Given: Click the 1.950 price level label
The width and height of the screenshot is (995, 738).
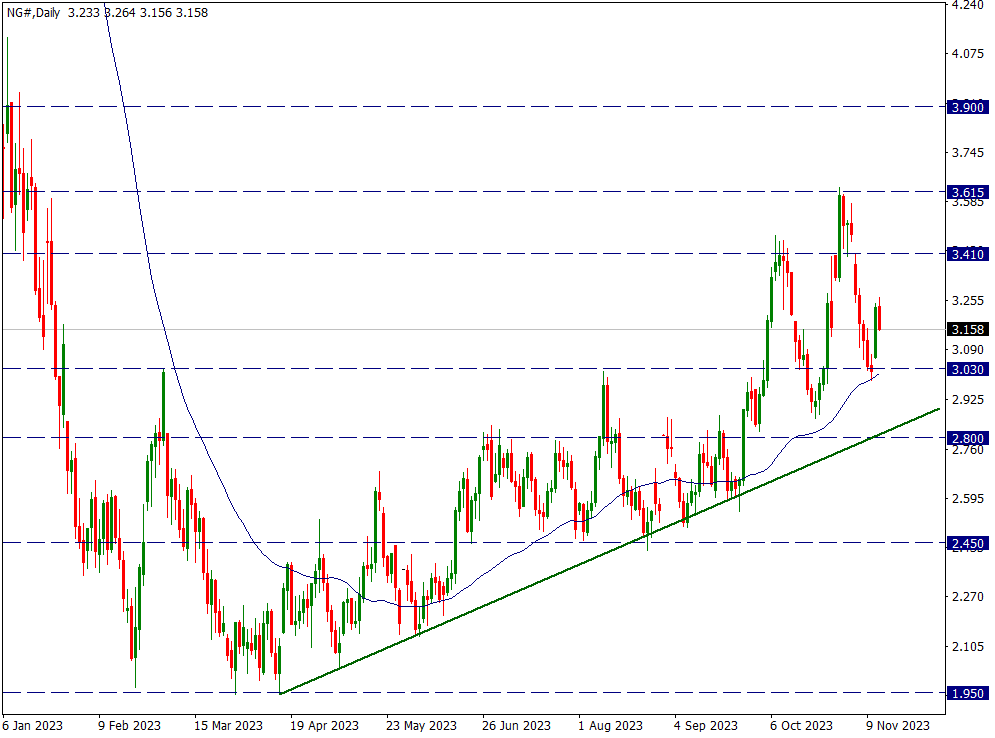Looking at the screenshot, I should [x=967, y=694].
